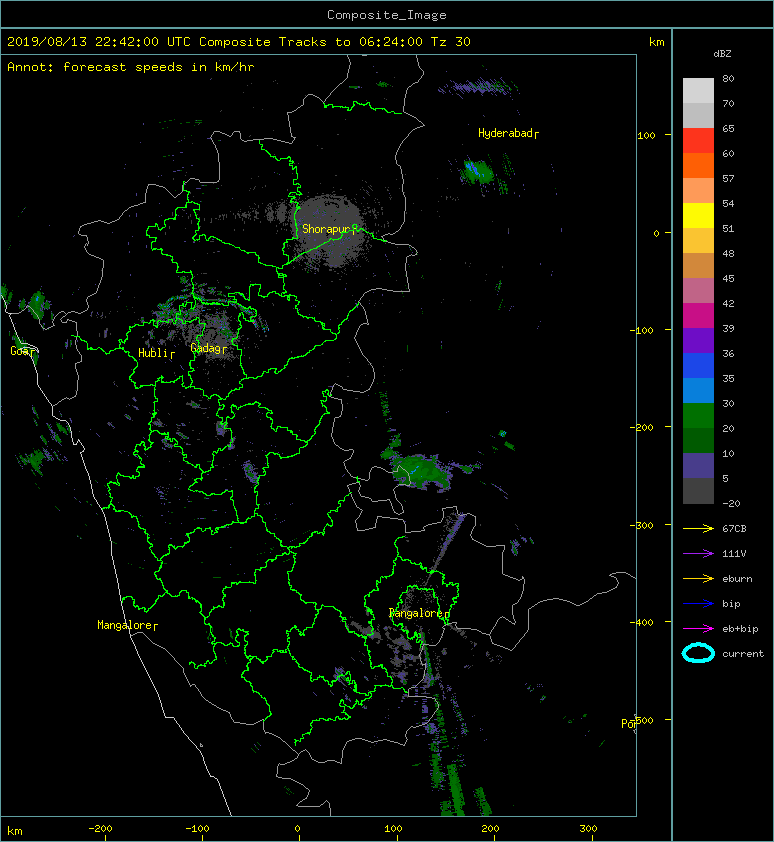Image resolution: width=774 pixels, height=842 pixels.
Task: Select the red 65 dBZ color band
Action: point(698,140)
